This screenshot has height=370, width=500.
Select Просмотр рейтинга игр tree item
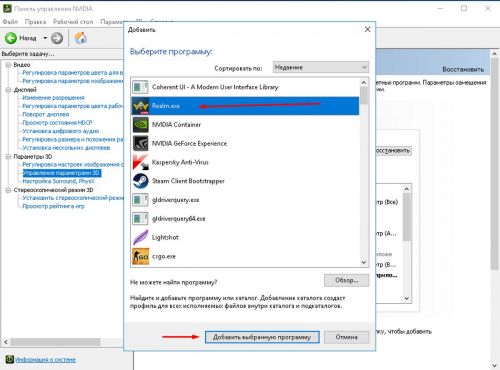click(53, 206)
